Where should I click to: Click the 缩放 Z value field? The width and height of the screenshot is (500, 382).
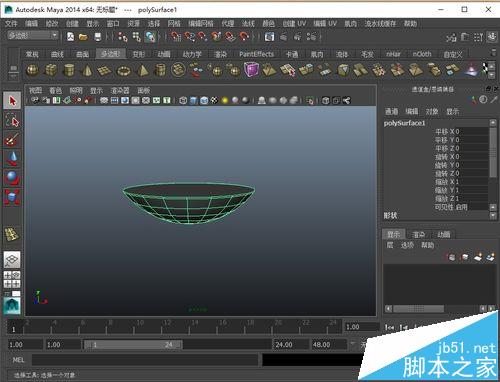click(x=471, y=199)
